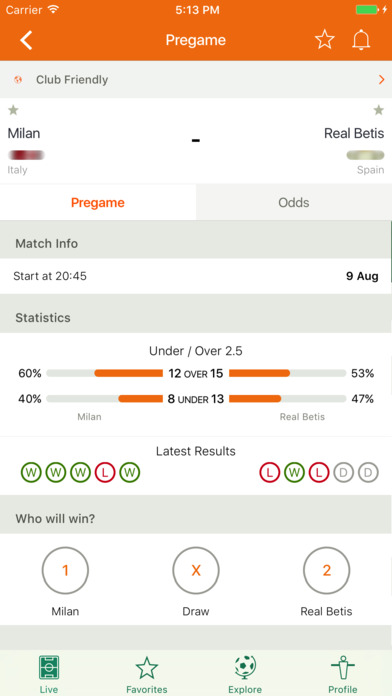
Task: Open the Profile foosball player icon
Action: click(x=343, y=668)
